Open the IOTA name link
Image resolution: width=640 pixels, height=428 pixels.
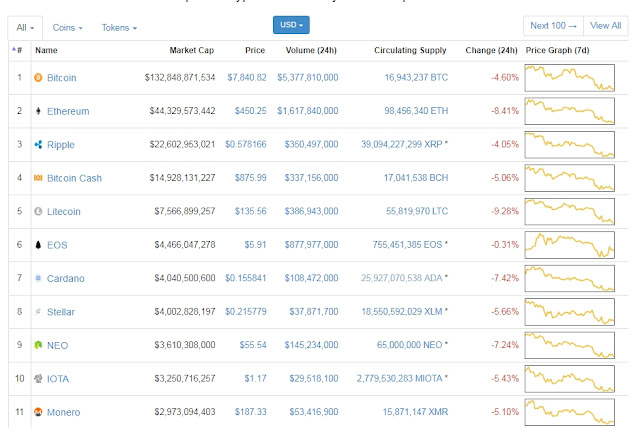(x=58, y=379)
